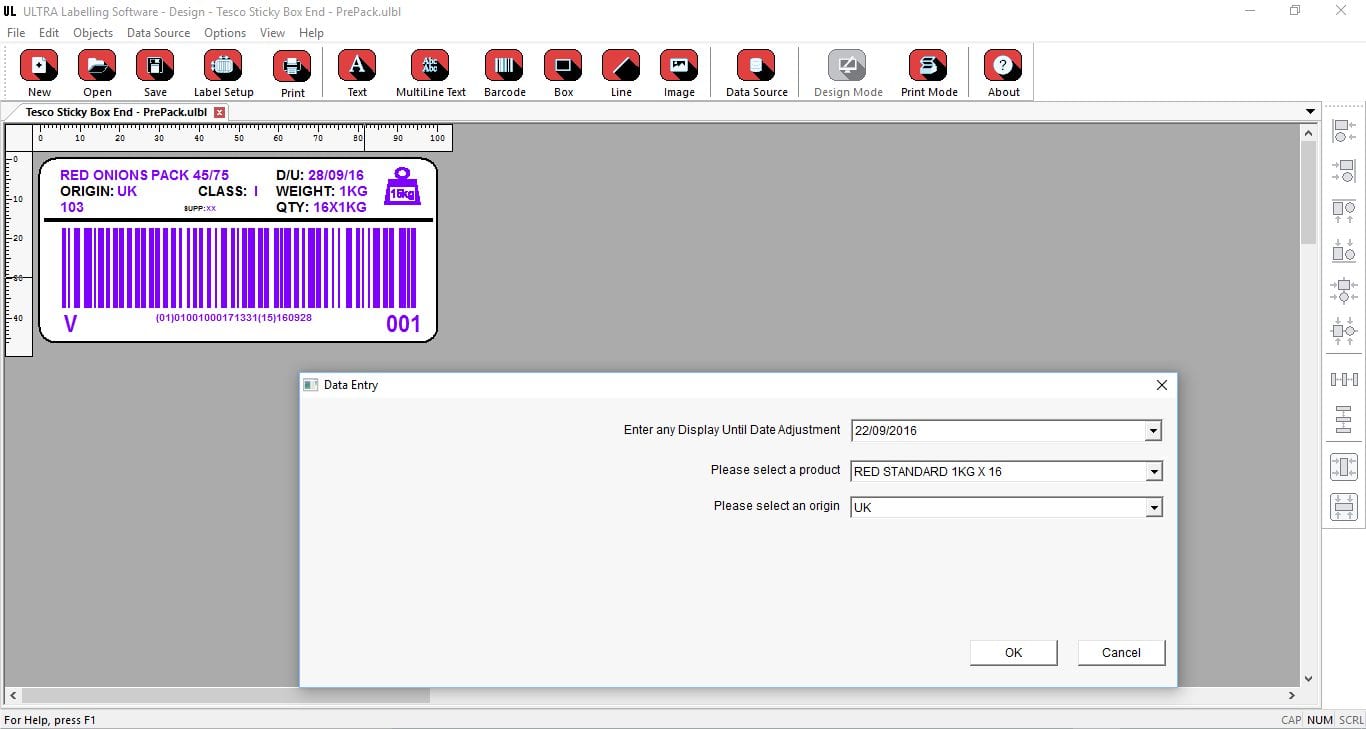Save the label using Save icon
The image size is (1366, 729).
[155, 66]
